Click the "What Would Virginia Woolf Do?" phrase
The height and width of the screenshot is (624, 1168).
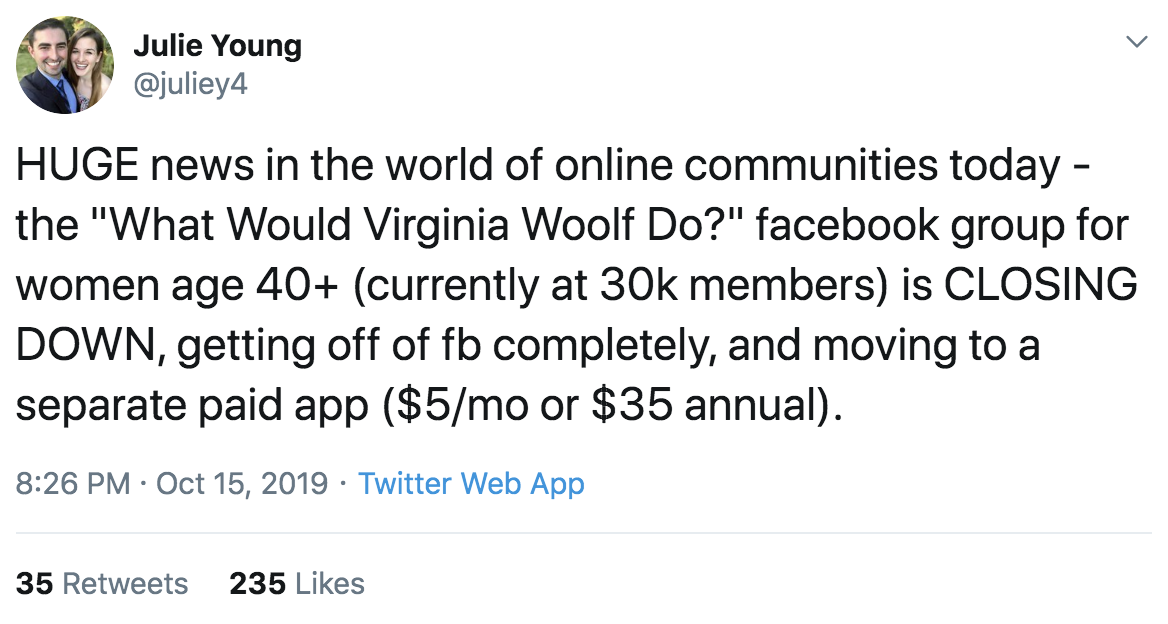pyautogui.click(x=423, y=224)
